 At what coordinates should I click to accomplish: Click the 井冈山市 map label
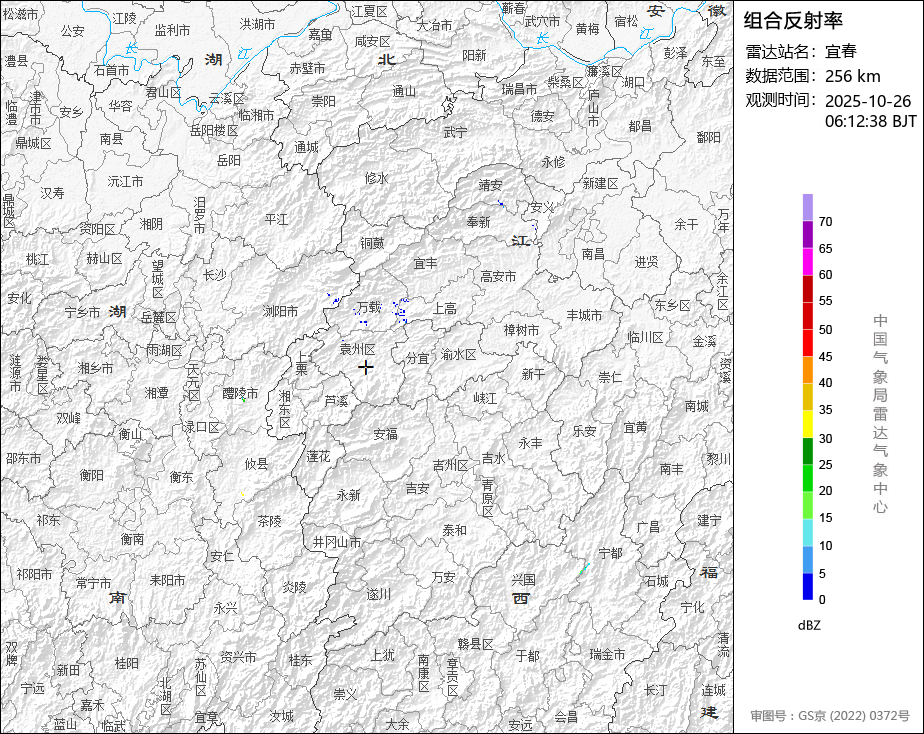click(336, 542)
